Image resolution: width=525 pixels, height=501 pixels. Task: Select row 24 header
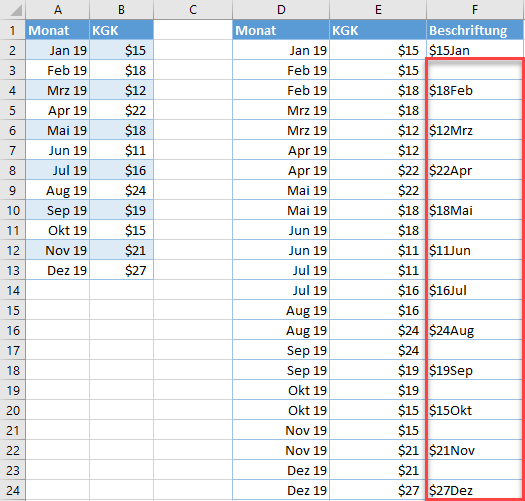tap(13, 490)
